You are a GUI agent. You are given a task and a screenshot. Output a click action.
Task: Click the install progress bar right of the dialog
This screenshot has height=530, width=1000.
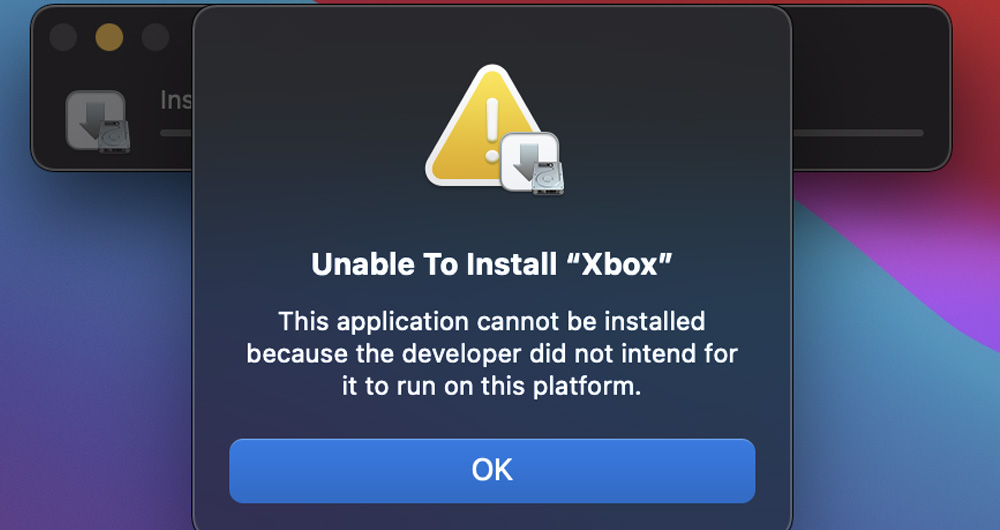[858, 133]
